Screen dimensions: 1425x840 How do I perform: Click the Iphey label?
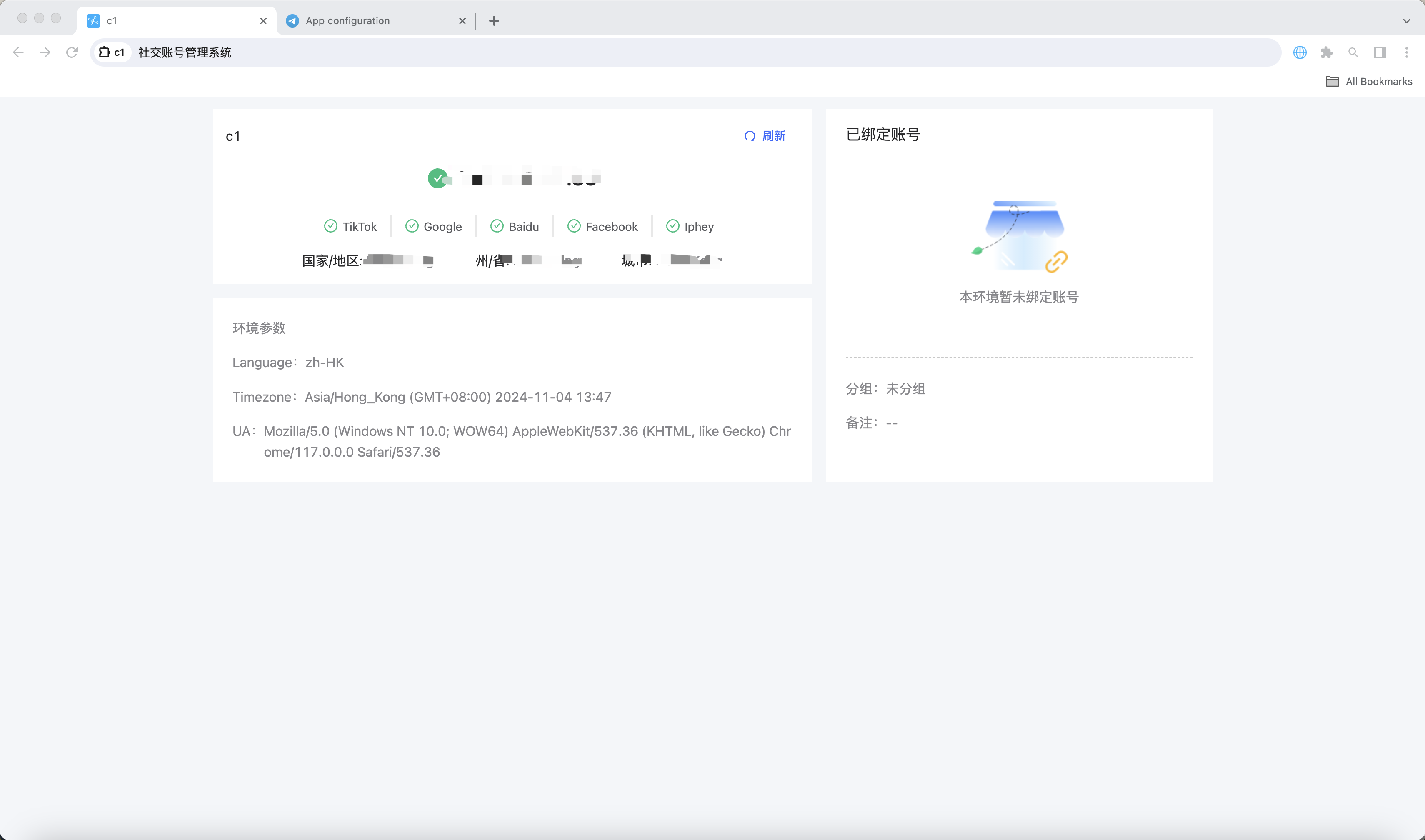[x=699, y=226]
